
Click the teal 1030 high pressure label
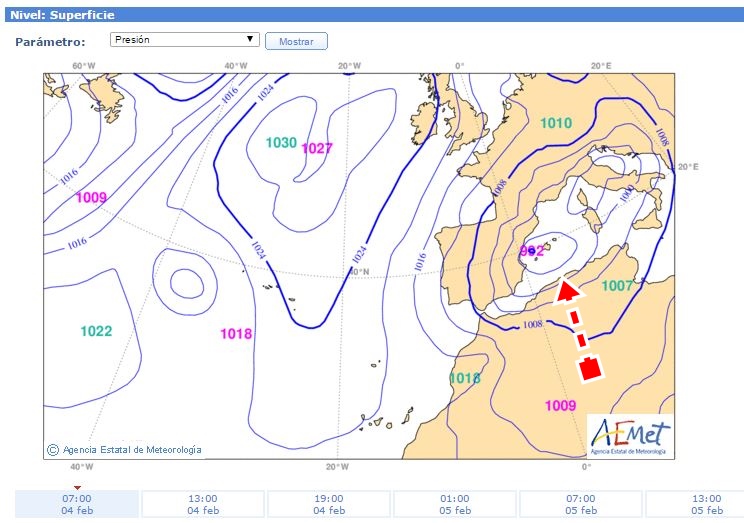[281, 143]
